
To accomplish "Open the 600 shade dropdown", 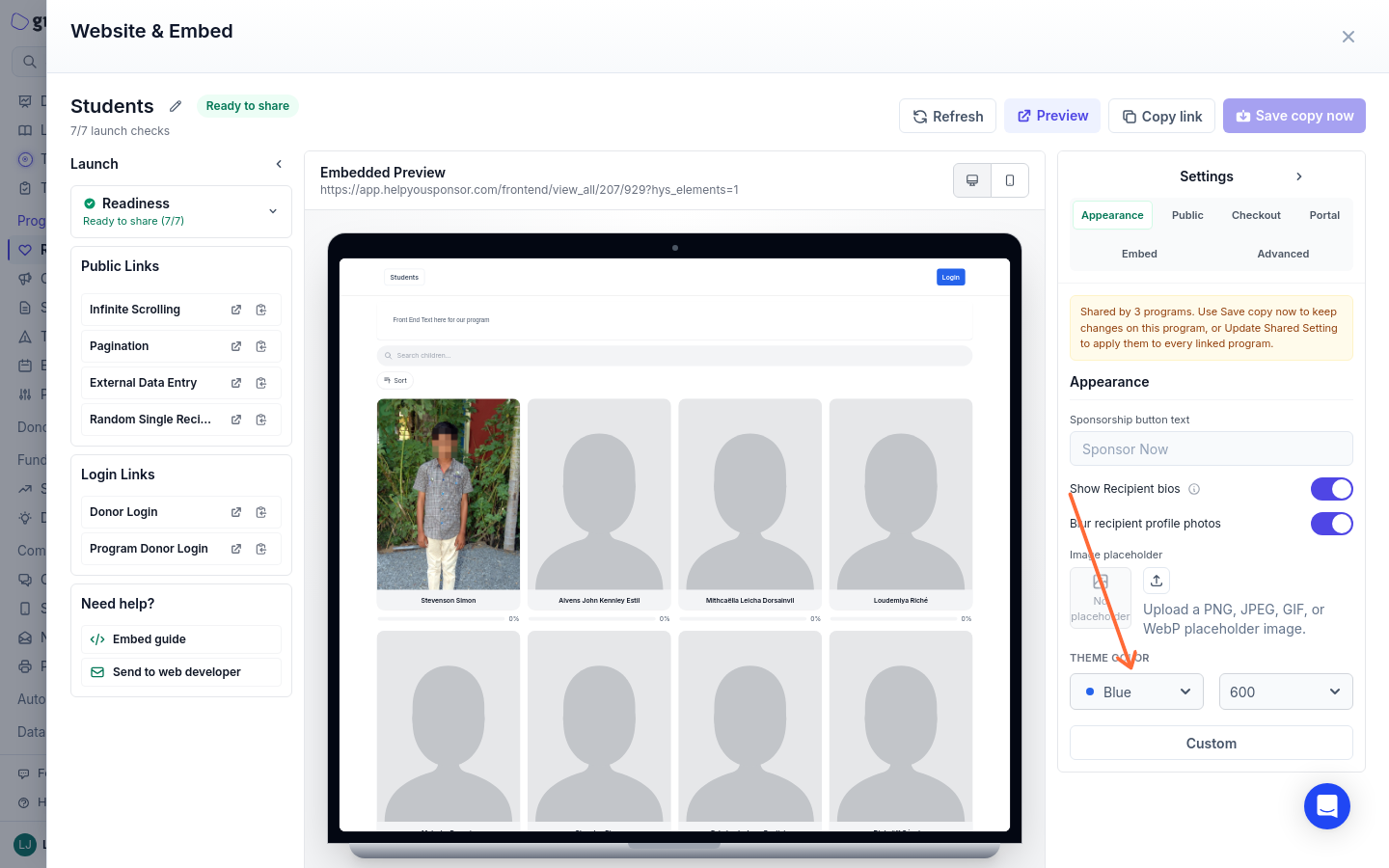I will (x=1286, y=692).
